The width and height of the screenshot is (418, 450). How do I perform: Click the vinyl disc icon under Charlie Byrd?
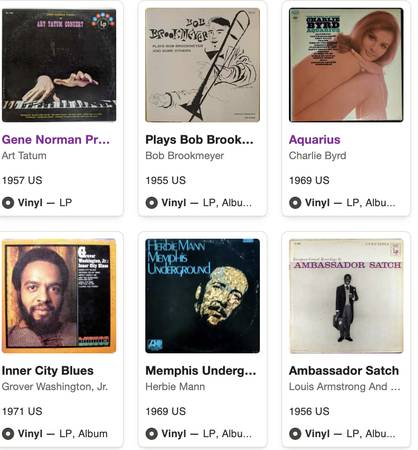(295, 203)
